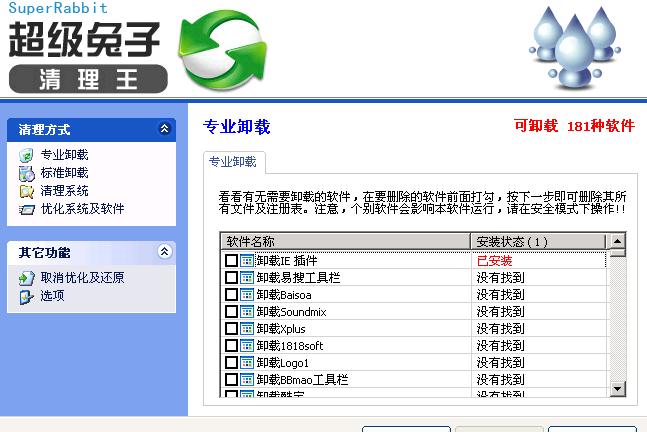Select the 卸载IE 插件 row text
This screenshot has height=432, width=647.
point(287,261)
